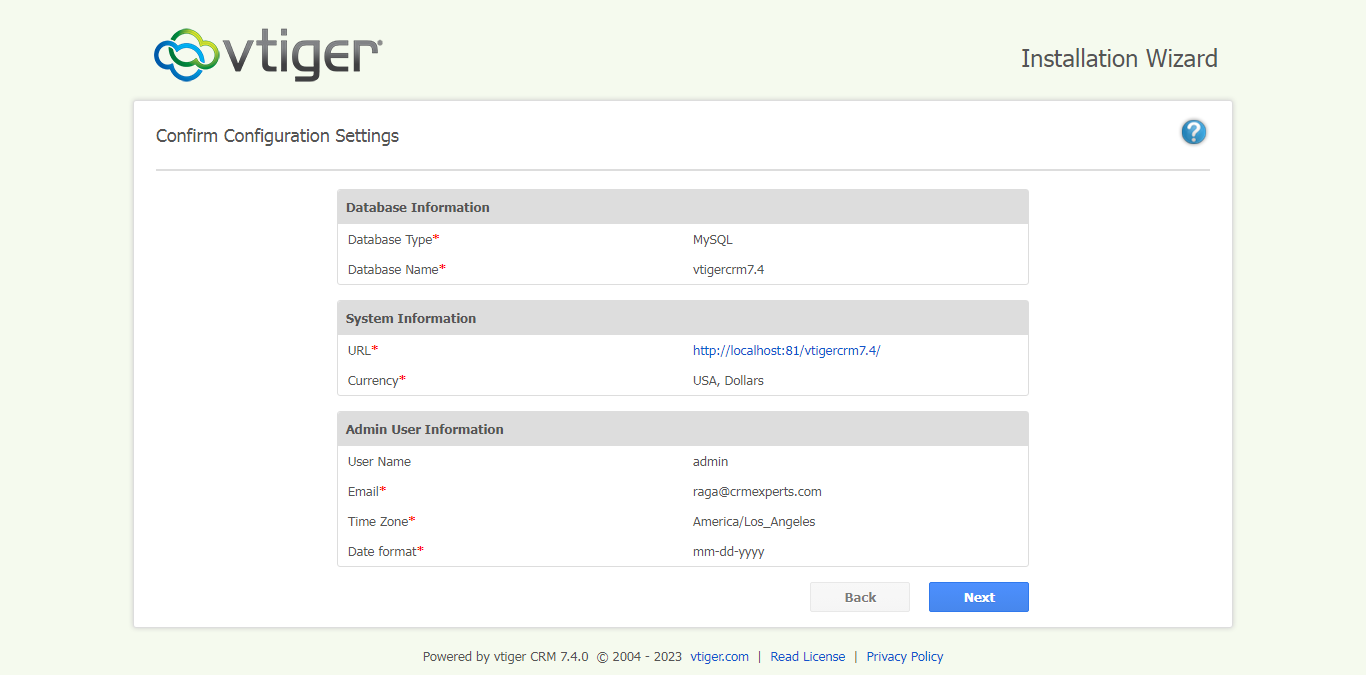1366x675 pixels.
Task: Click the Admin User Information section header
Action: coord(424,429)
